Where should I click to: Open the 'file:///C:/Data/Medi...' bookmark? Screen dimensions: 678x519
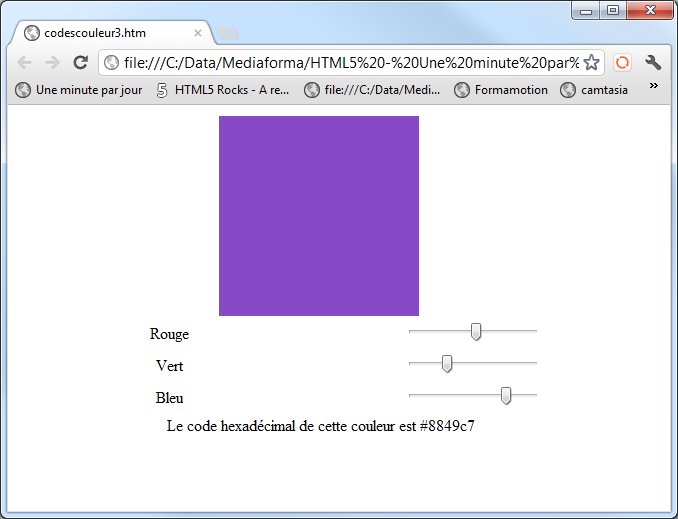(x=372, y=90)
